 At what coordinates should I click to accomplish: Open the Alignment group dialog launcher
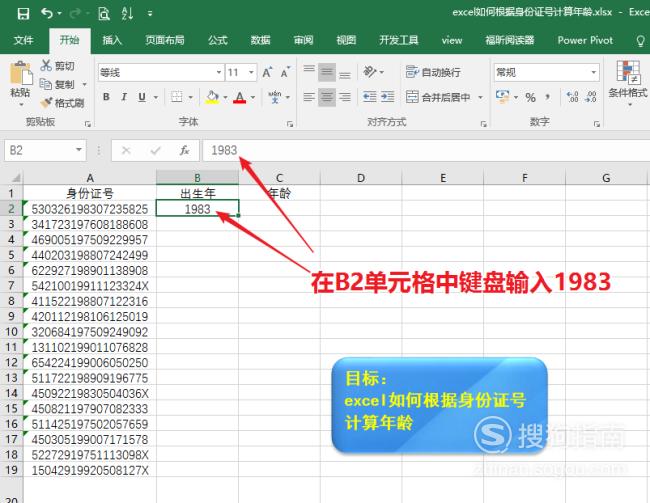point(483,124)
